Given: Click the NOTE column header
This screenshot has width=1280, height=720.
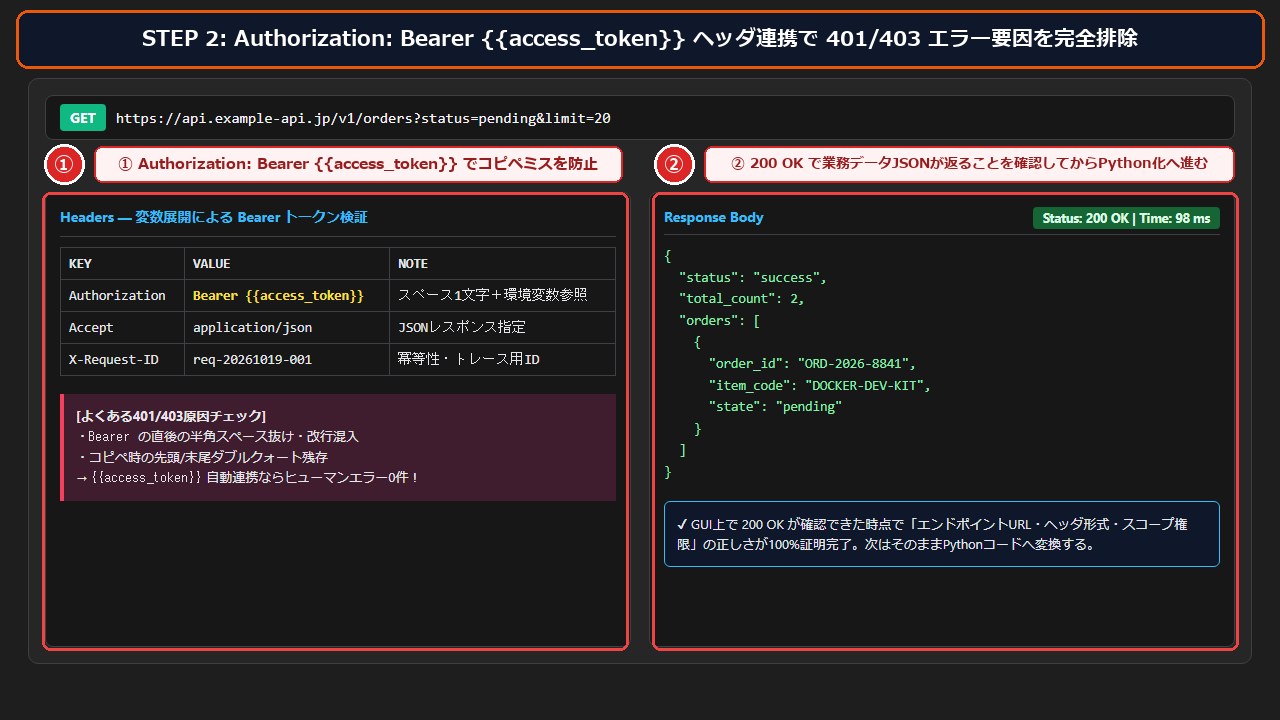Looking at the screenshot, I should tap(502, 264).
